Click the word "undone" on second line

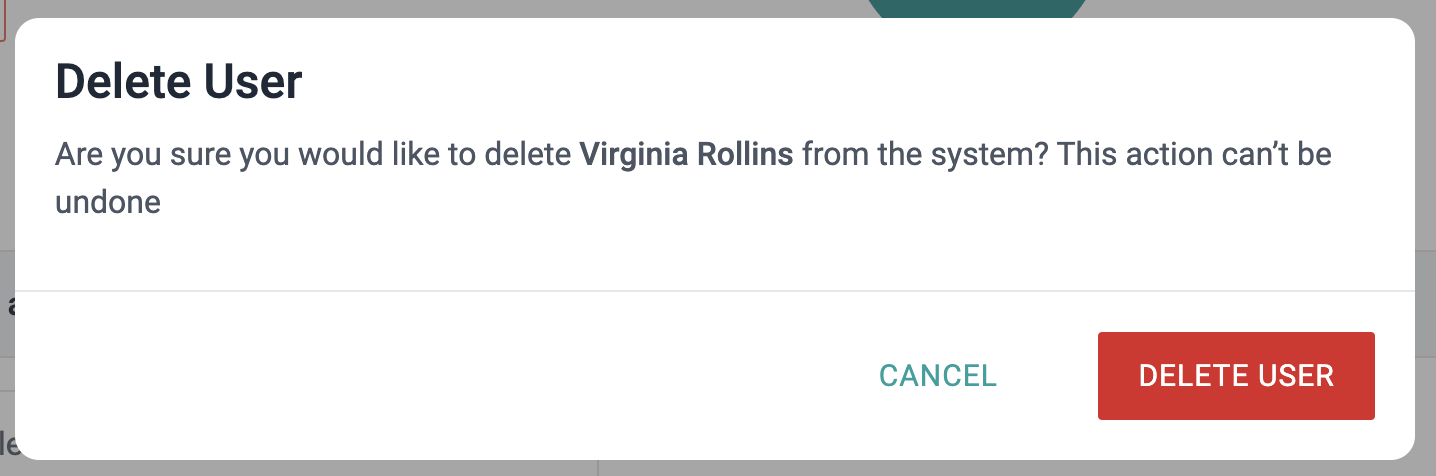pyautogui.click(x=108, y=202)
